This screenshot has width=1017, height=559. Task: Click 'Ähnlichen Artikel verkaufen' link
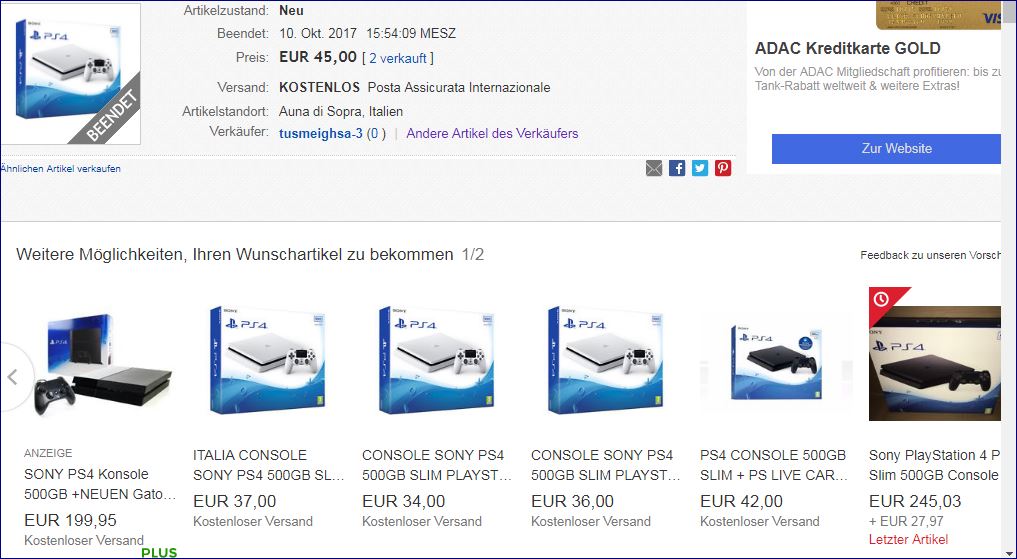[x=61, y=169]
